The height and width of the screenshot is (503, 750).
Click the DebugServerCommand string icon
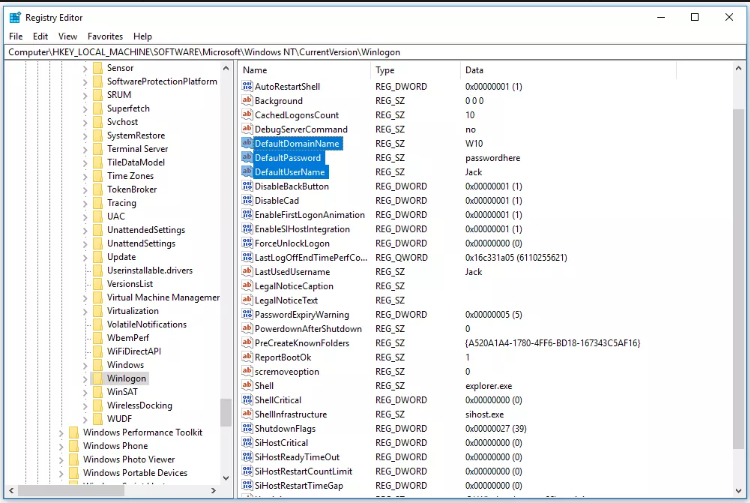(247, 129)
